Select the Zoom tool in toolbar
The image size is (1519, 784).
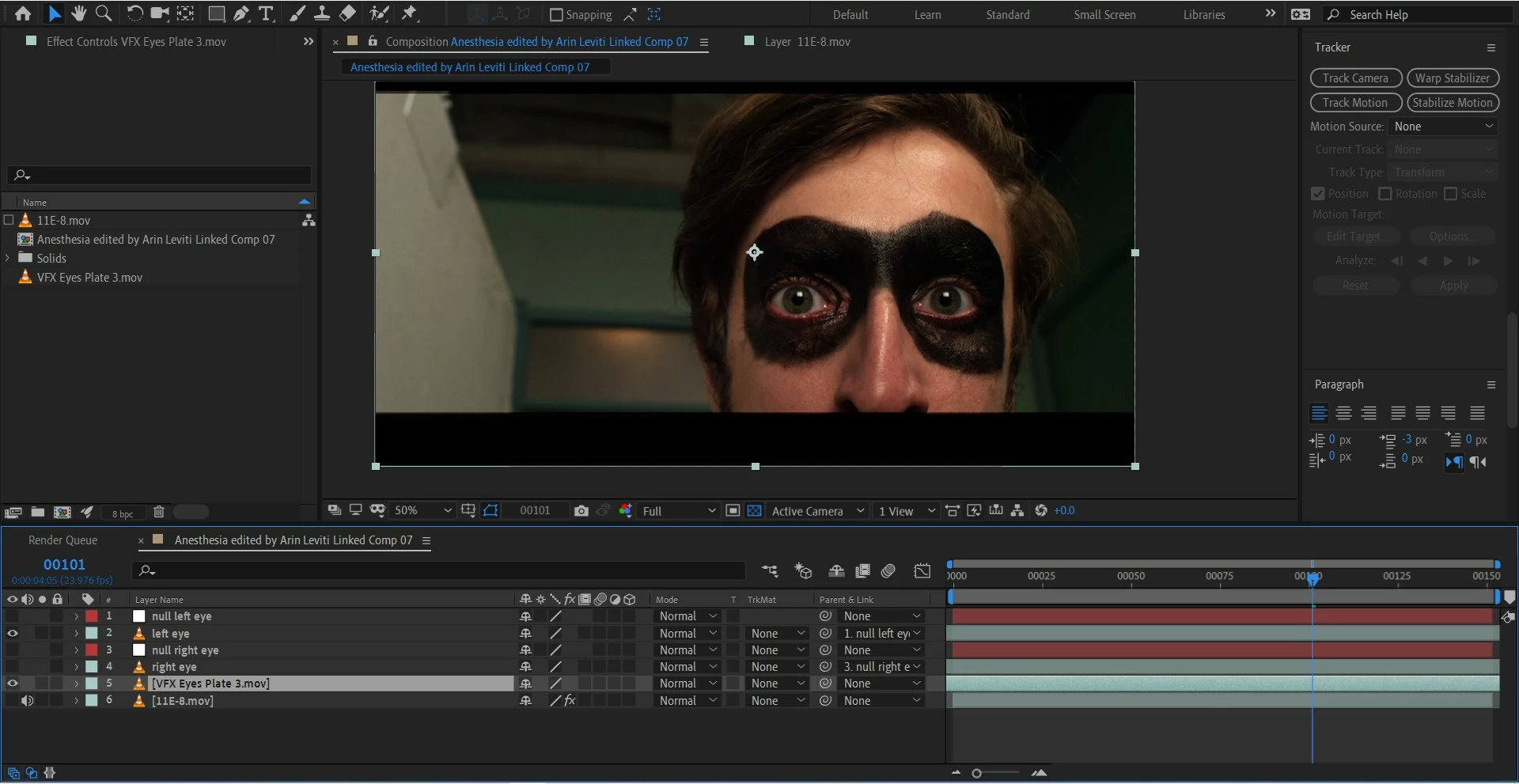pos(103,13)
